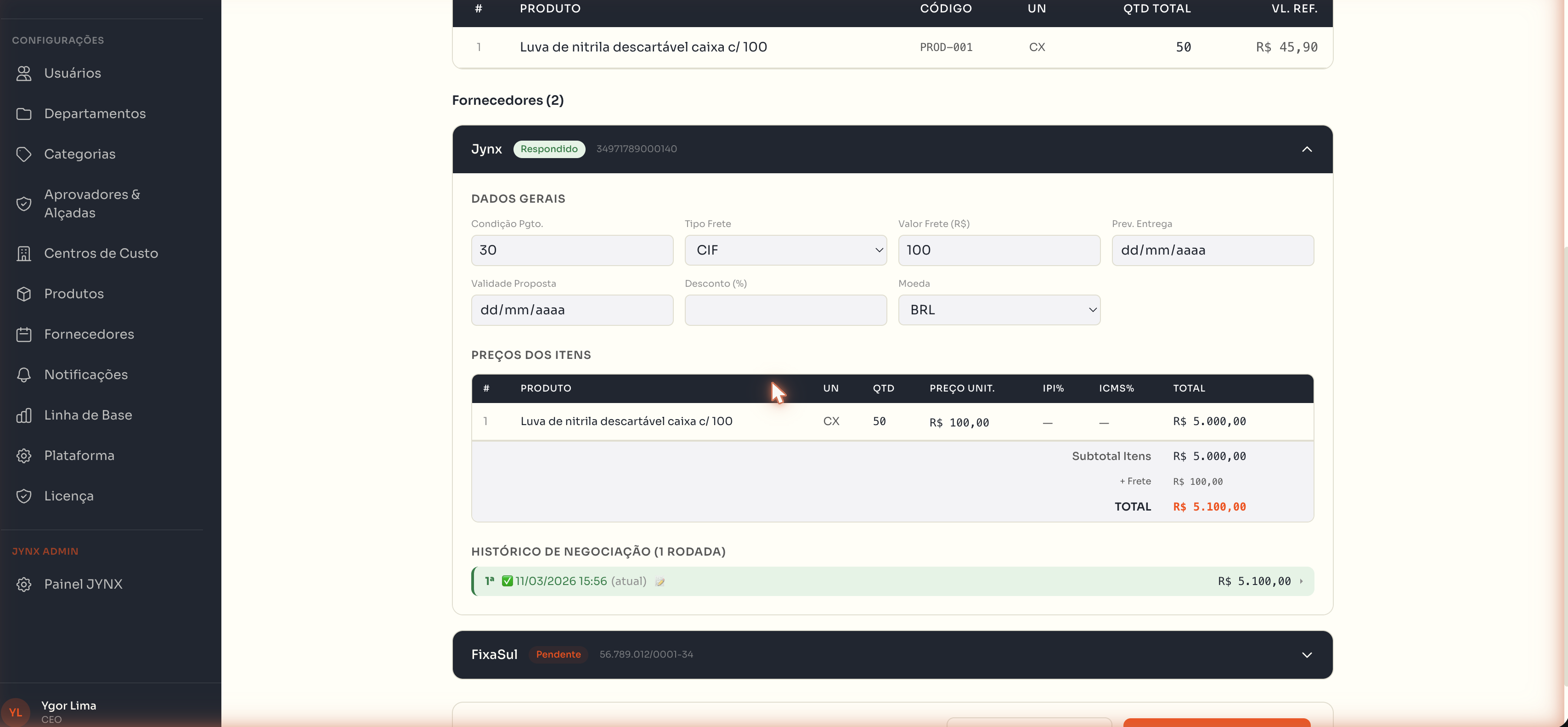This screenshot has width=1568, height=727.
Task: Open Licença page
Action: click(x=69, y=496)
